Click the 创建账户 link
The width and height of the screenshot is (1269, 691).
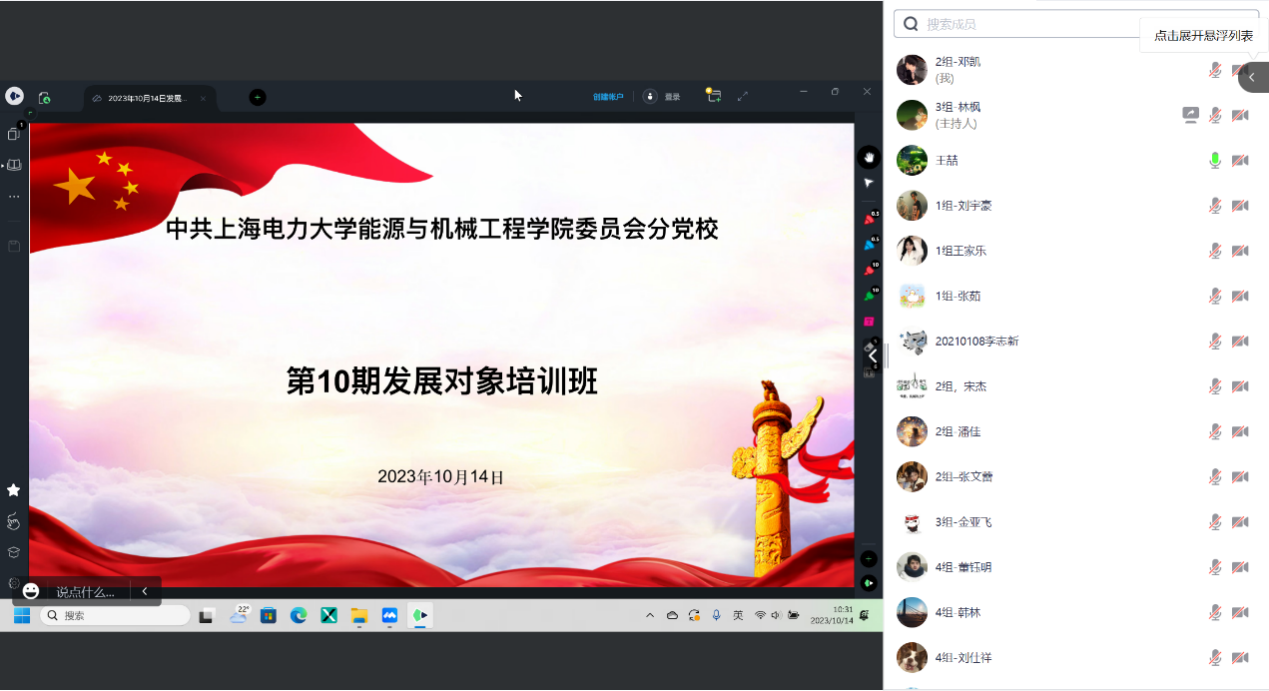point(607,97)
